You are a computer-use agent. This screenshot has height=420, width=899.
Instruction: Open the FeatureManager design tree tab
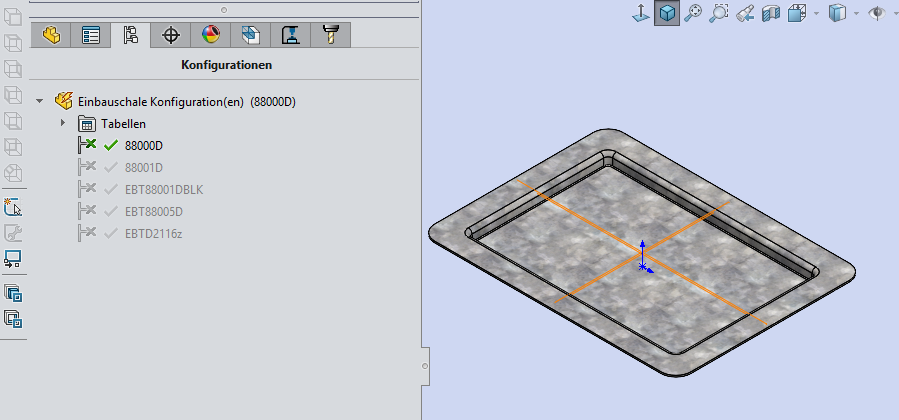click(50, 36)
